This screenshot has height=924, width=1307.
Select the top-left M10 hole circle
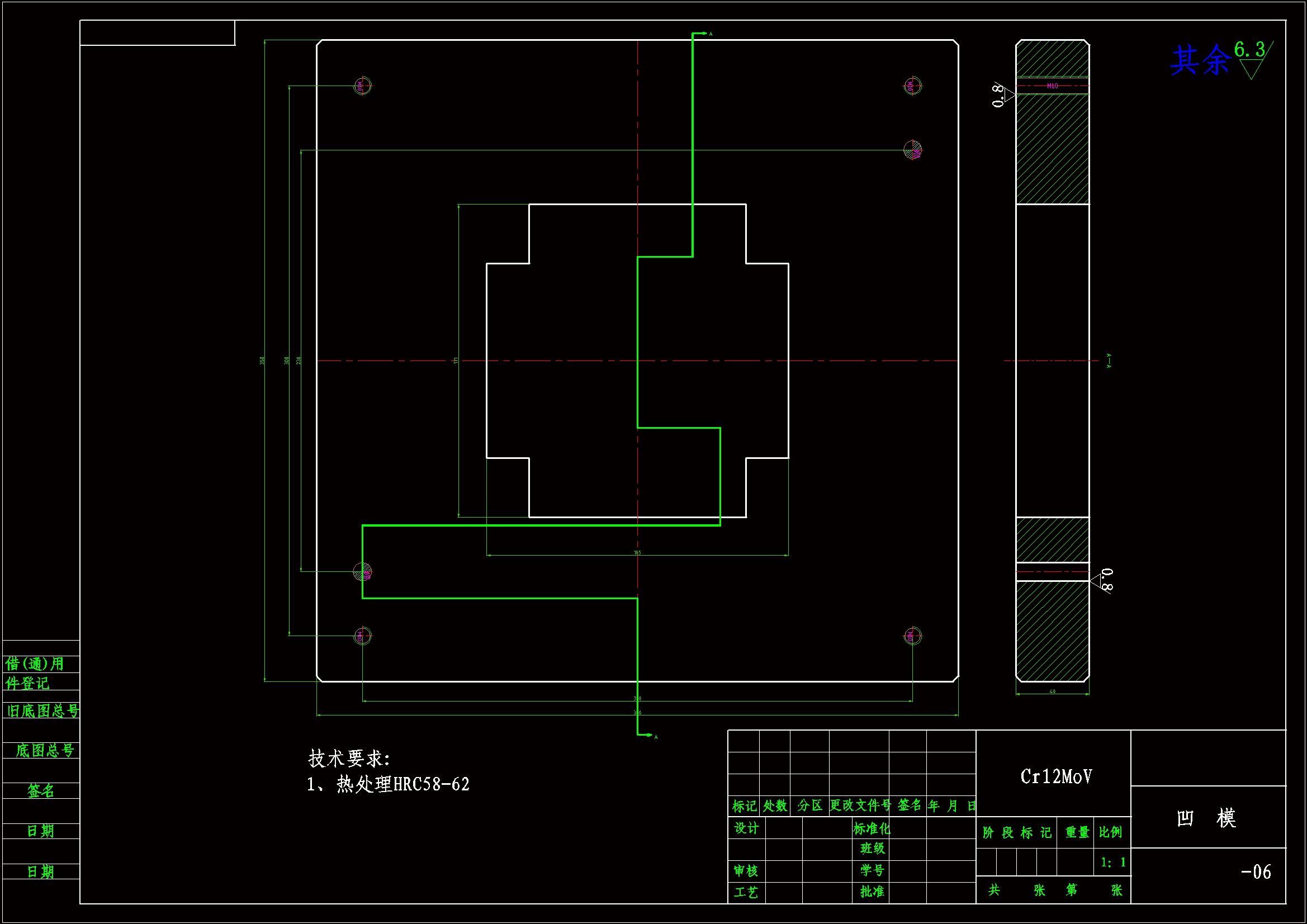coord(363,86)
